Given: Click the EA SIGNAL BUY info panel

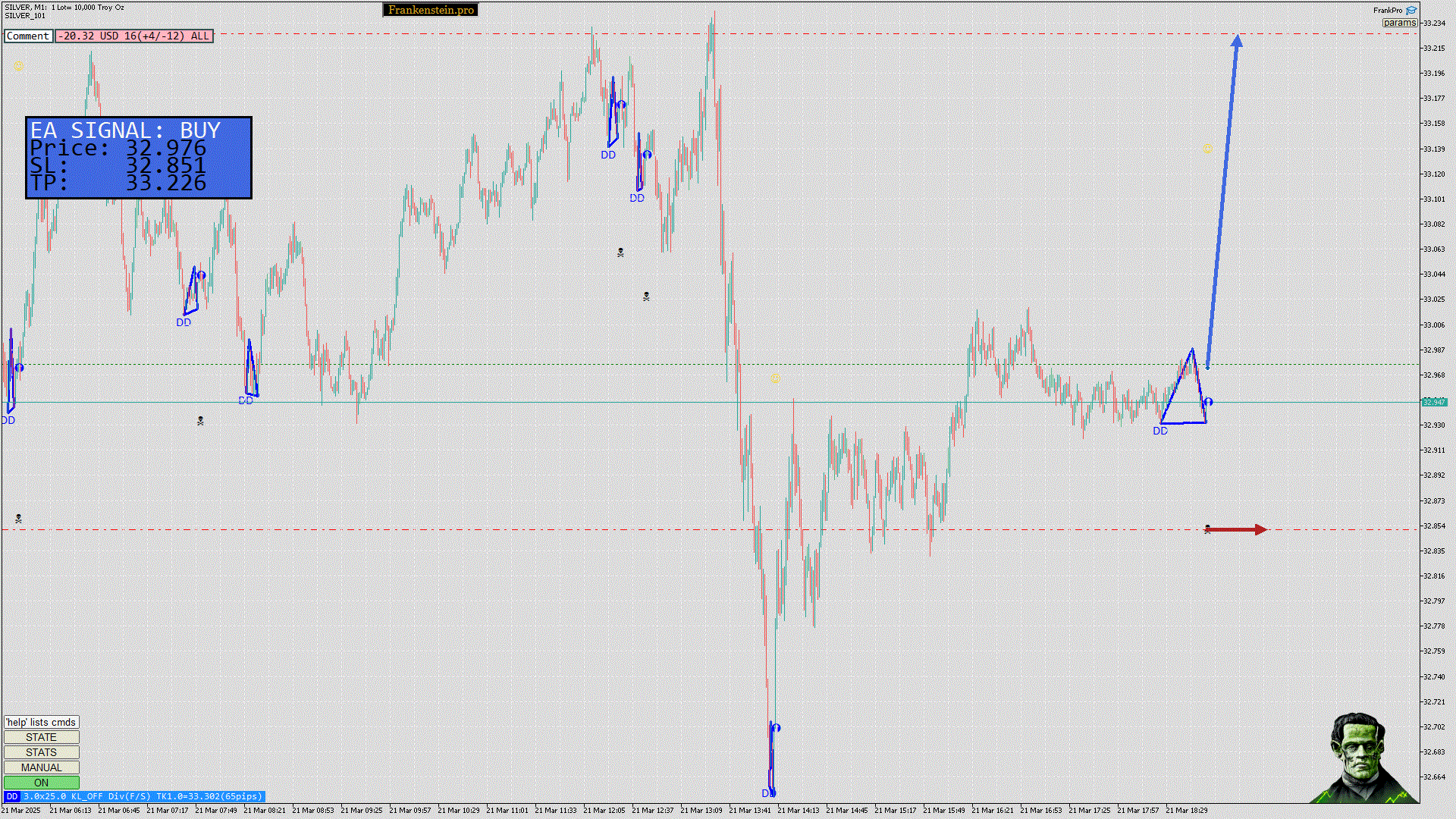Looking at the screenshot, I should 138,157.
